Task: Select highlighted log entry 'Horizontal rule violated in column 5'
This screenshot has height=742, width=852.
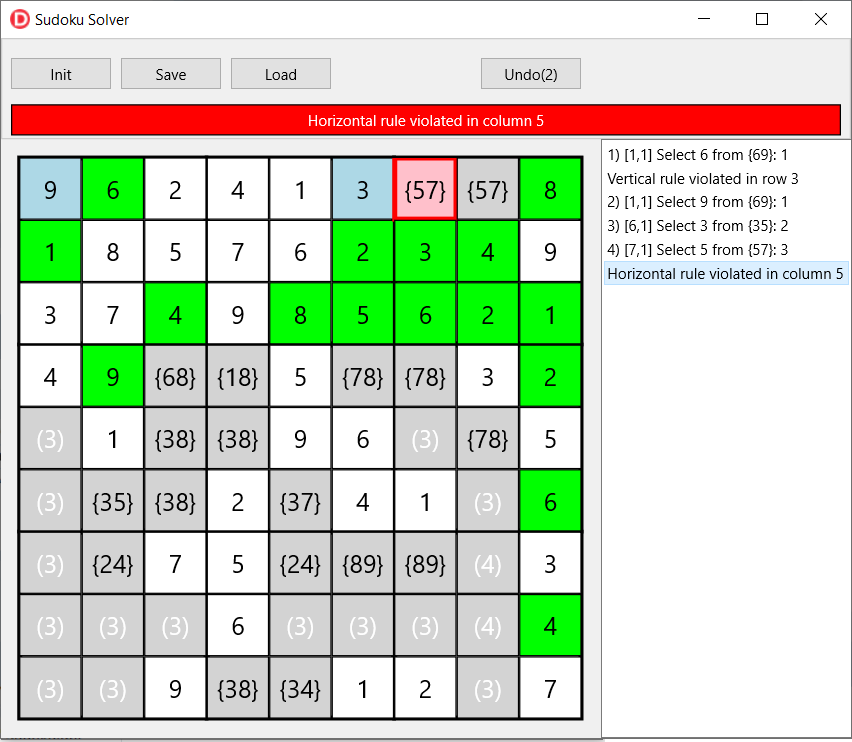Action: coord(726,273)
